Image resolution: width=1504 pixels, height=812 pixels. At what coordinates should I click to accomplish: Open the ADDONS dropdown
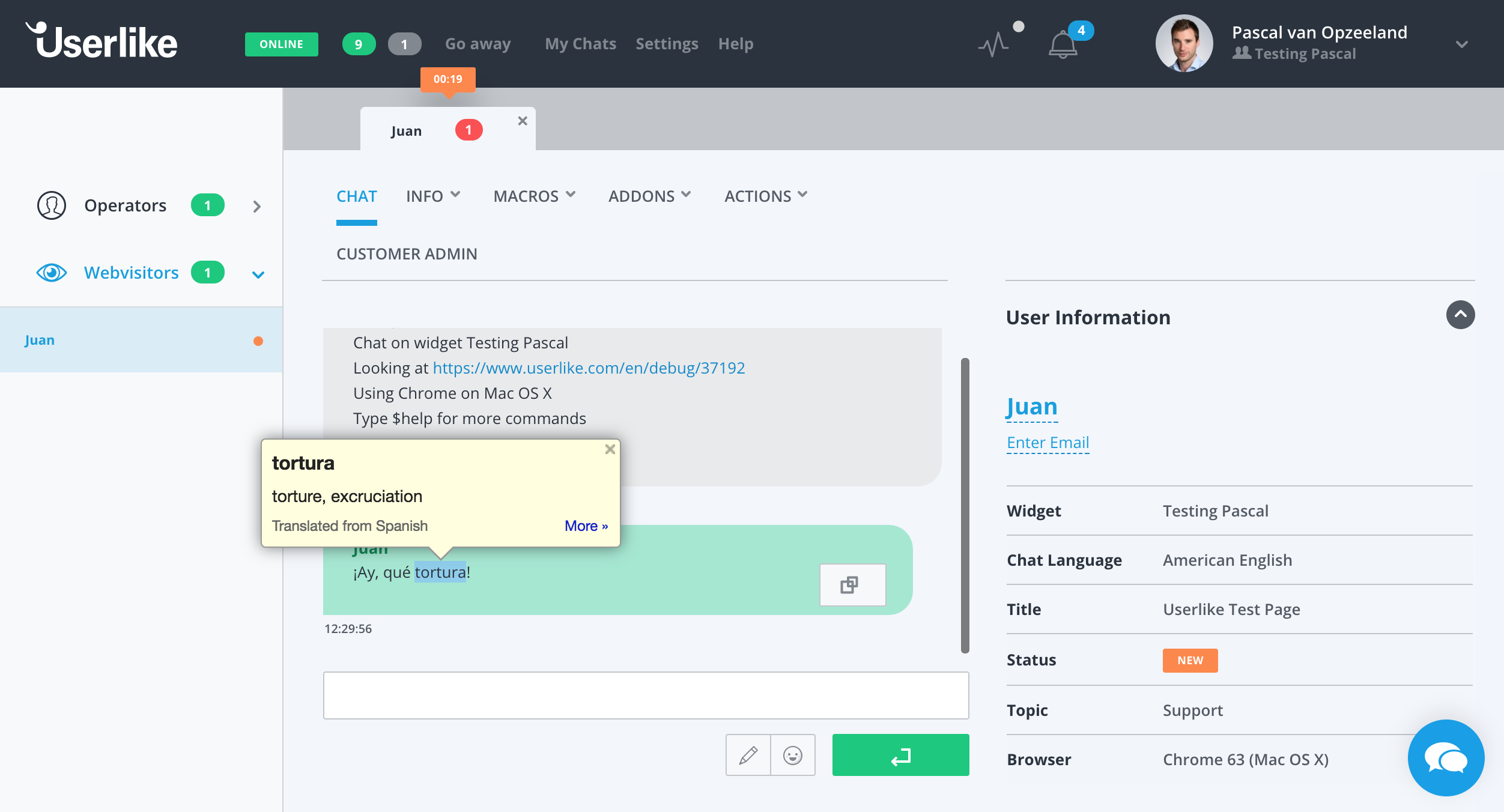[x=650, y=196]
